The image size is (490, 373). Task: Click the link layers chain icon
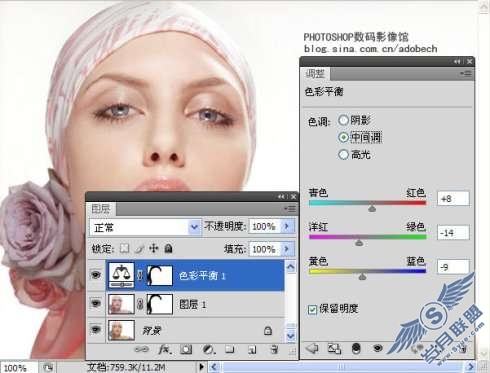pos(142,349)
